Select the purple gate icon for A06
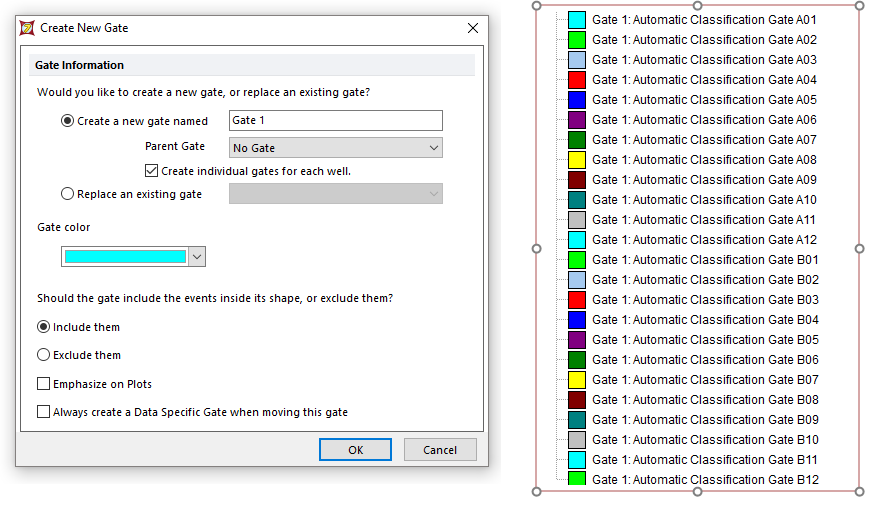Image resolution: width=879 pixels, height=507 pixels. pos(576,120)
